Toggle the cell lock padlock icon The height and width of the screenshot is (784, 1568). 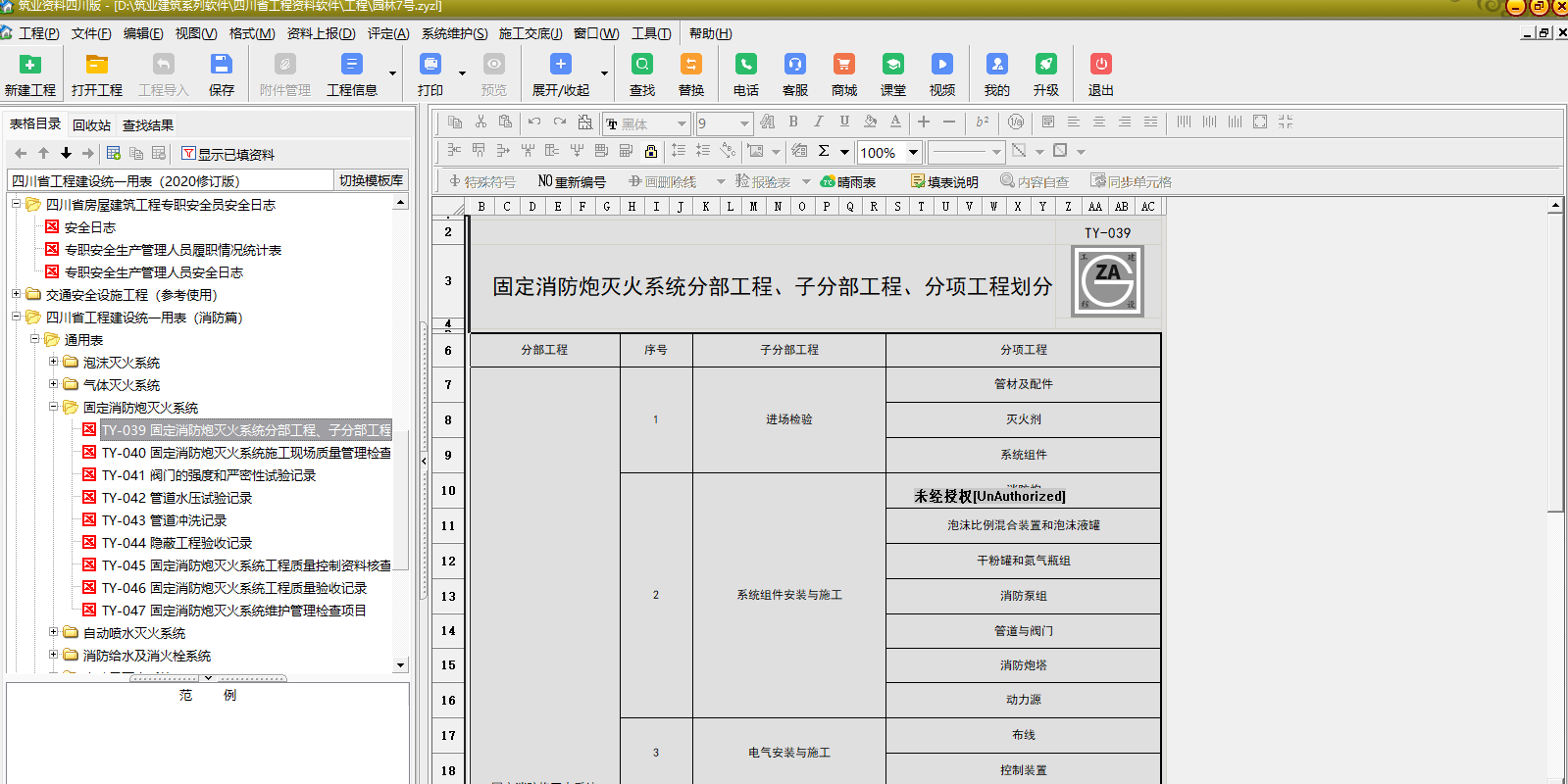tap(651, 151)
